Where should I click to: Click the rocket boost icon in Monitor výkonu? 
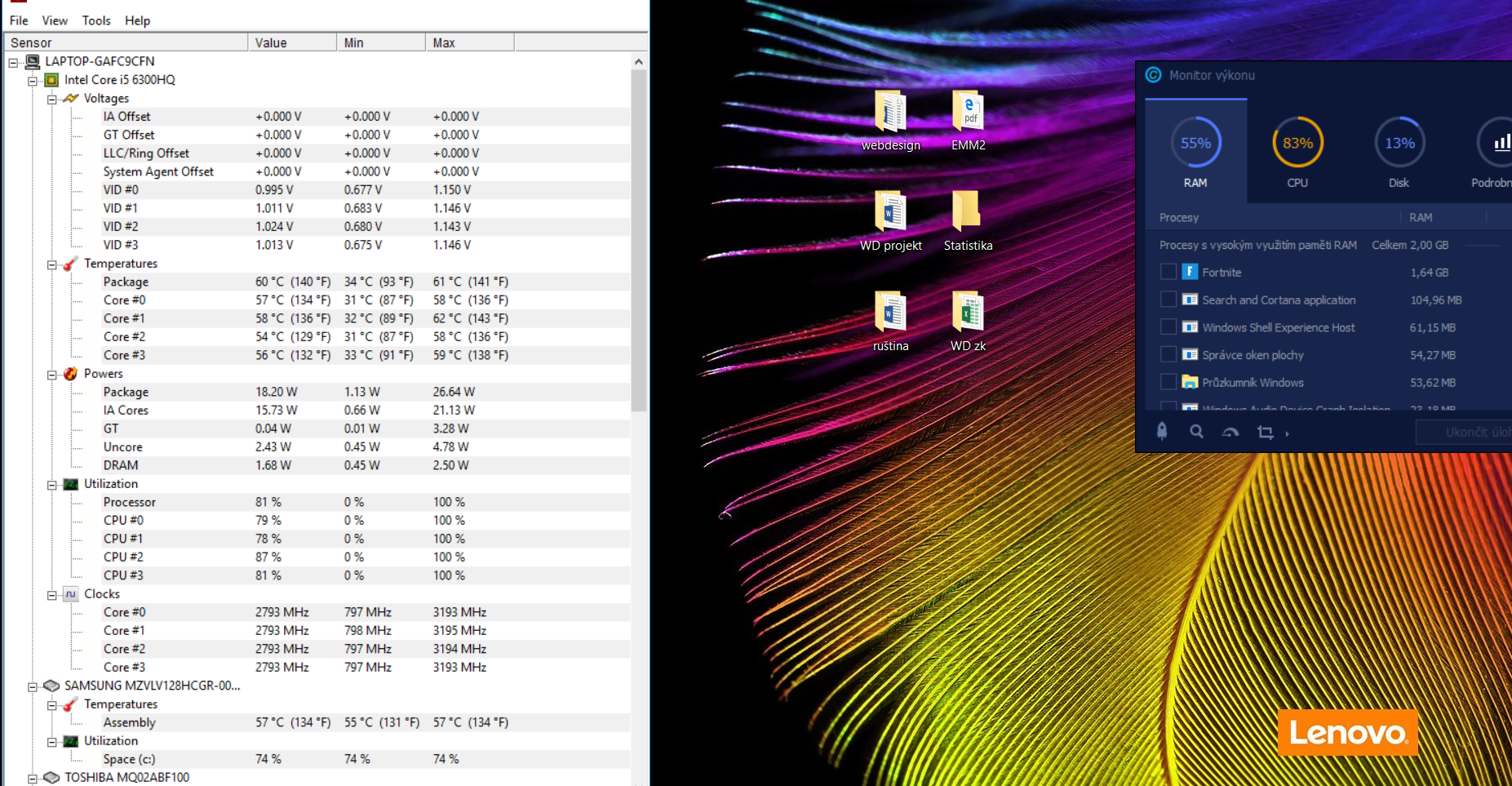(x=1162, y=432)
